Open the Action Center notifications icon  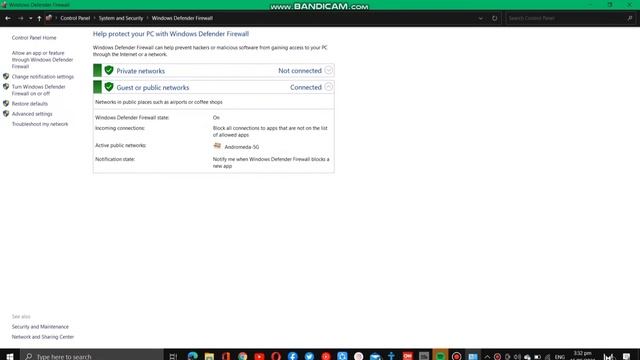pyautogui.click(x=627, y=356)
